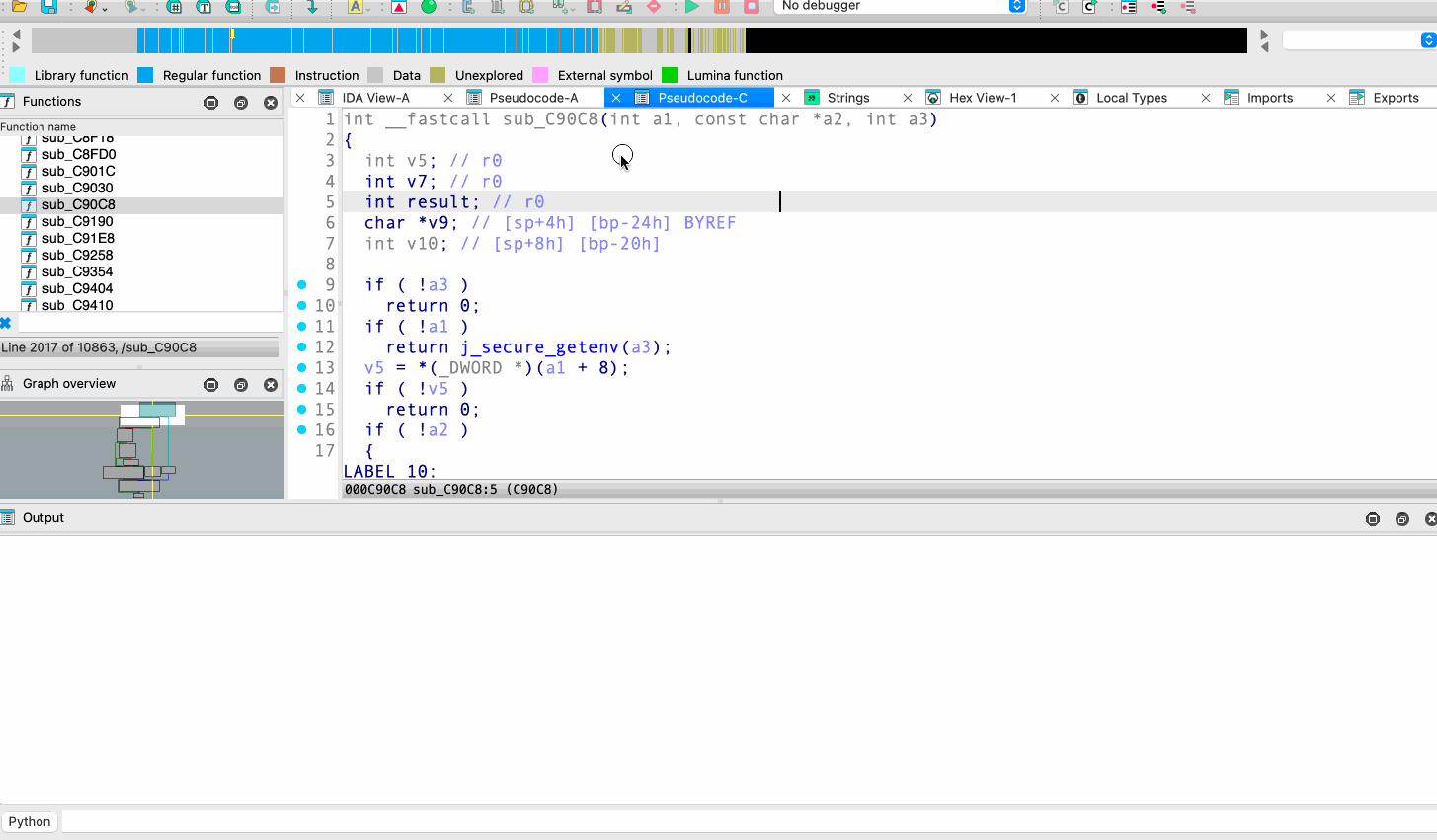Start the process with the green play icon
The height and width of the screenshot is (840, 1437).
coord(692,6)
